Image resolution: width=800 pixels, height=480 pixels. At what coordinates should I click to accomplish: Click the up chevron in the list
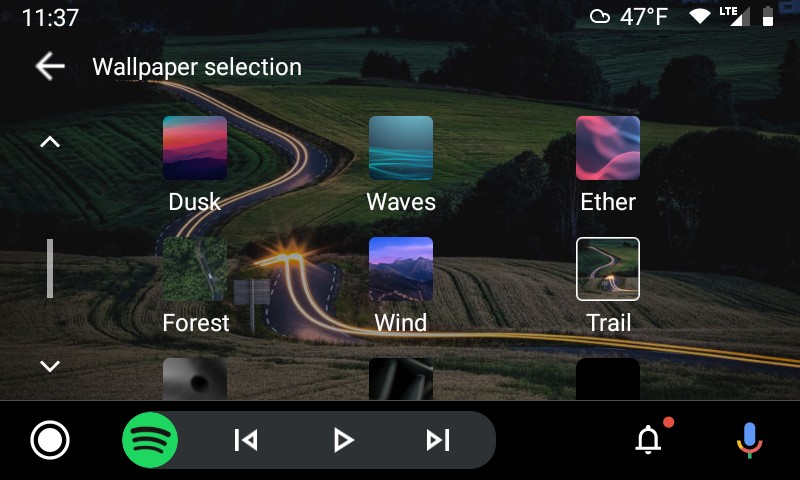[x=50, y=142]
